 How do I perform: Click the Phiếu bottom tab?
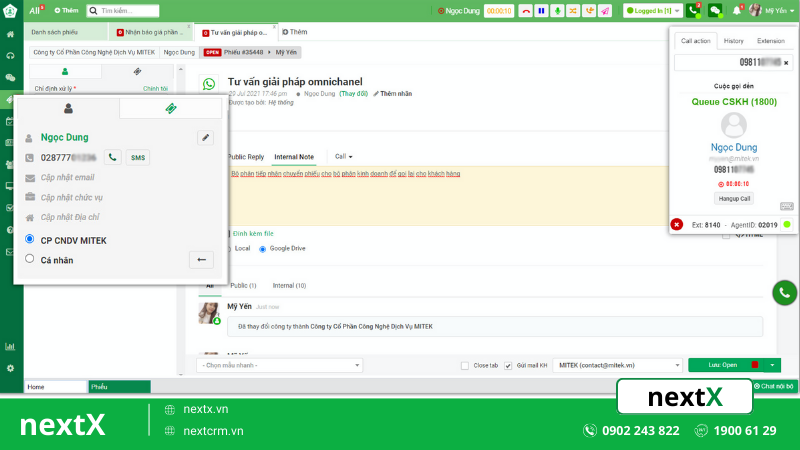pos(119,387)
